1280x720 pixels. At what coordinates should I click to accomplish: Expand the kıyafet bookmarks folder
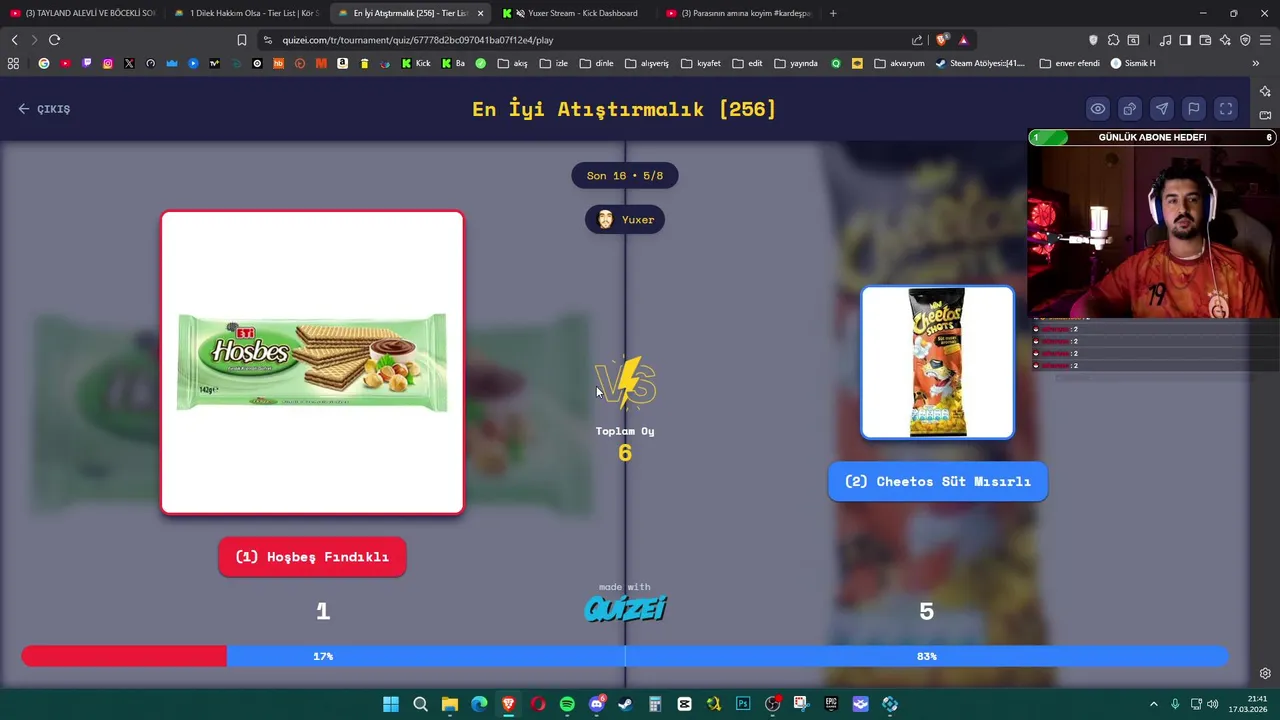pos(701,63)
